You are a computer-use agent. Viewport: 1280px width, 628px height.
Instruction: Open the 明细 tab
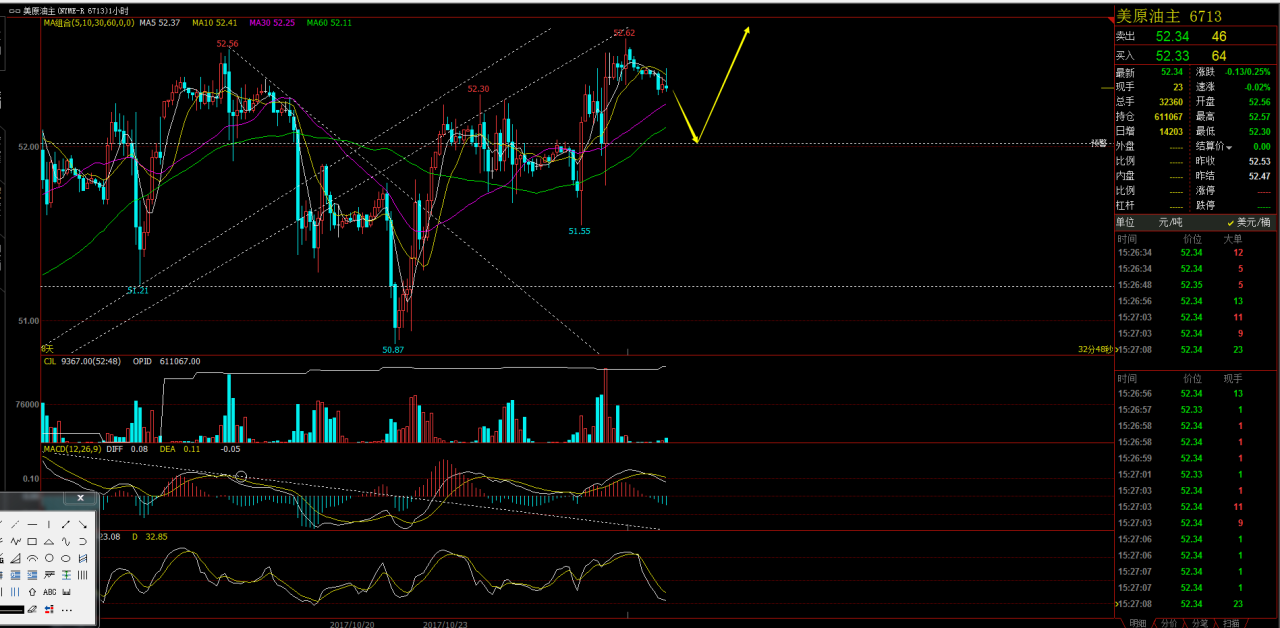(1138, 623)
